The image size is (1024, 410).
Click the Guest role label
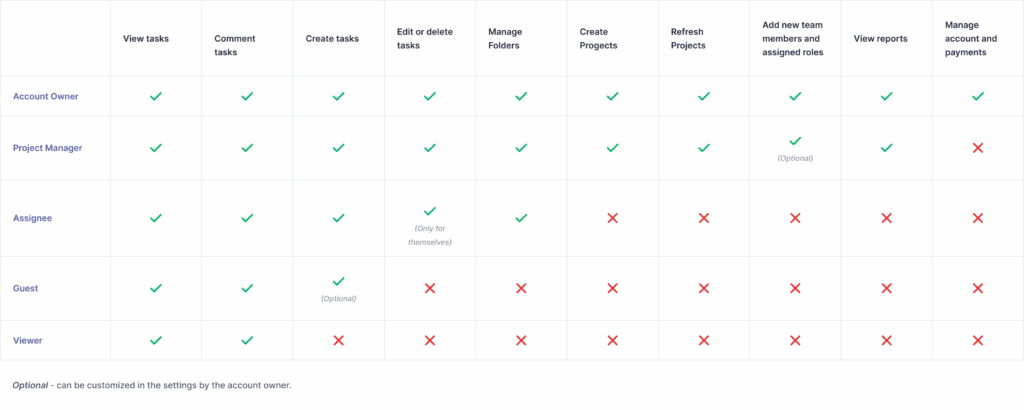[x=26, y=288]
